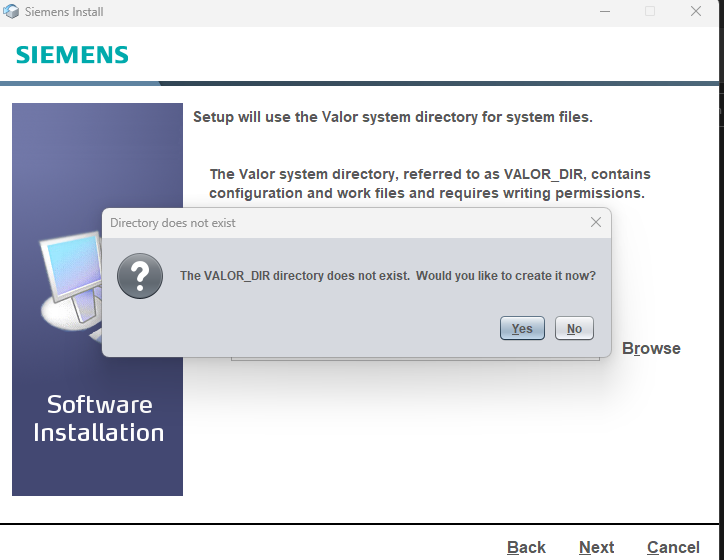
Task: Click the SIEMENS logo
Action: coord(72,55)
